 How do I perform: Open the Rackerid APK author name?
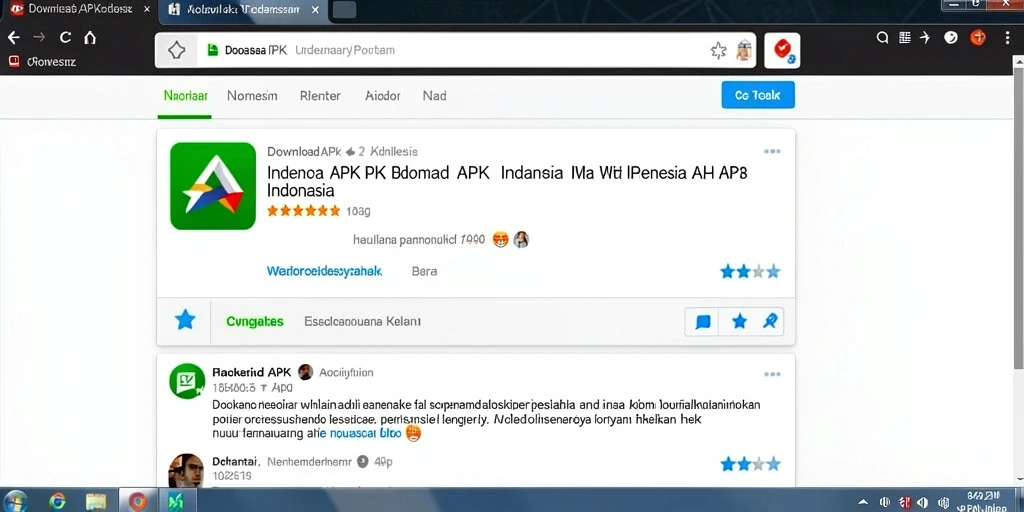point(251,372)
